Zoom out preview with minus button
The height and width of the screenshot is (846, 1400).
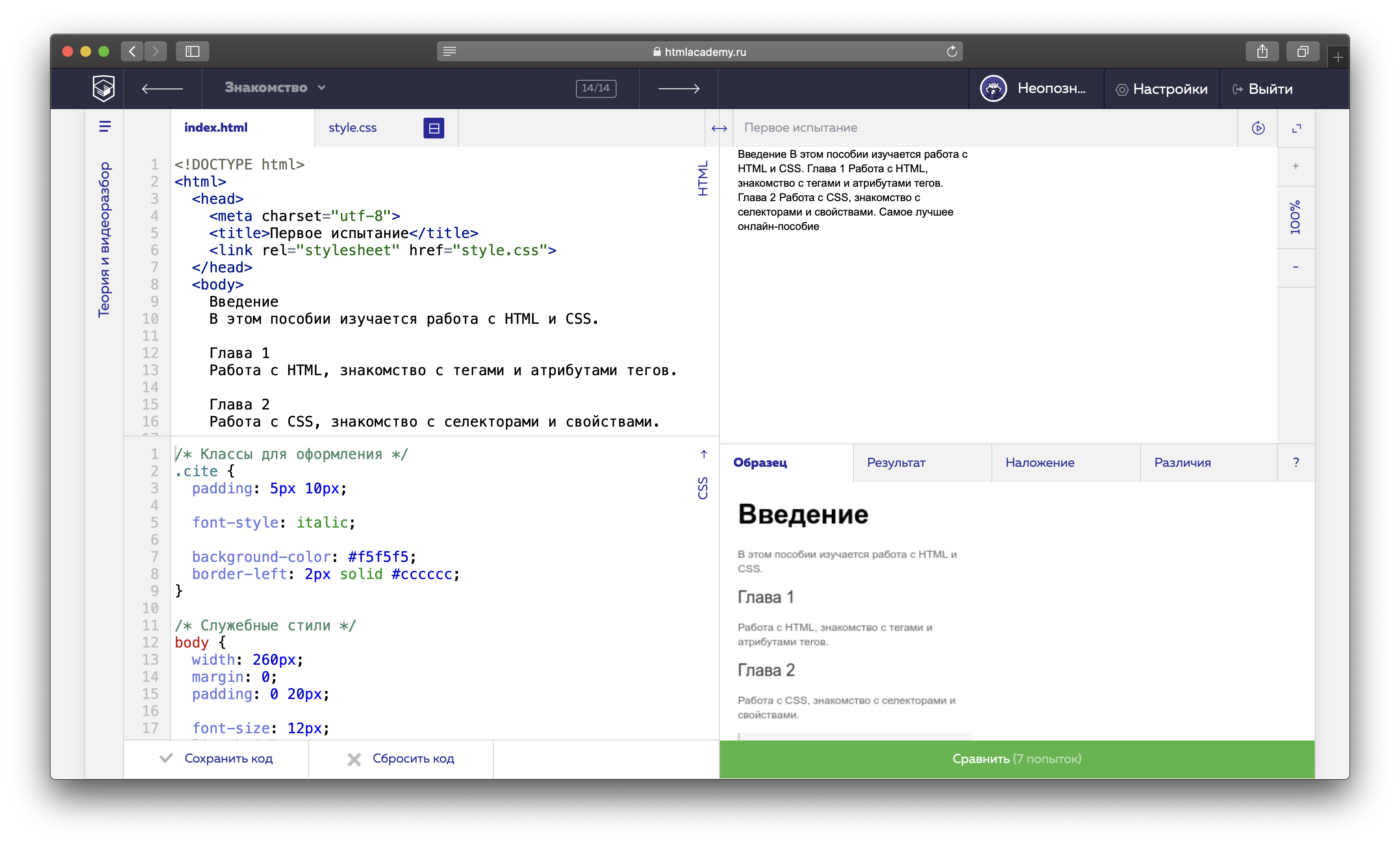pyautogui.click(x=1295, y=267)
